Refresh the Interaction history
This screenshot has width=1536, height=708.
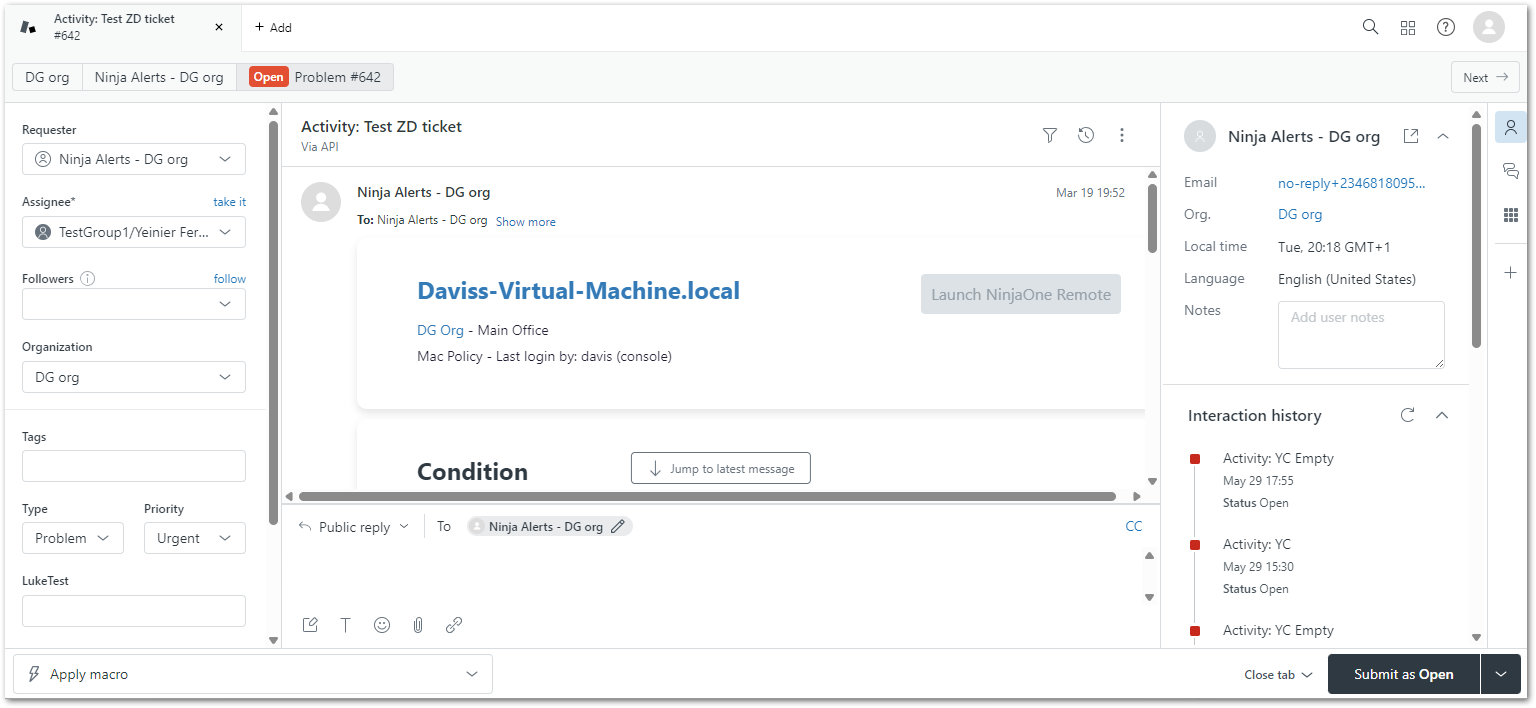pos(1407,415)
